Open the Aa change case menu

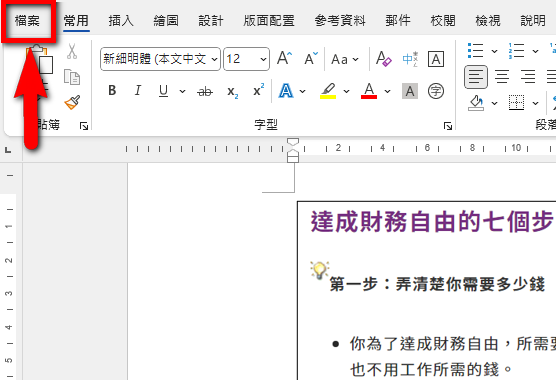click(x=345, y=59)
